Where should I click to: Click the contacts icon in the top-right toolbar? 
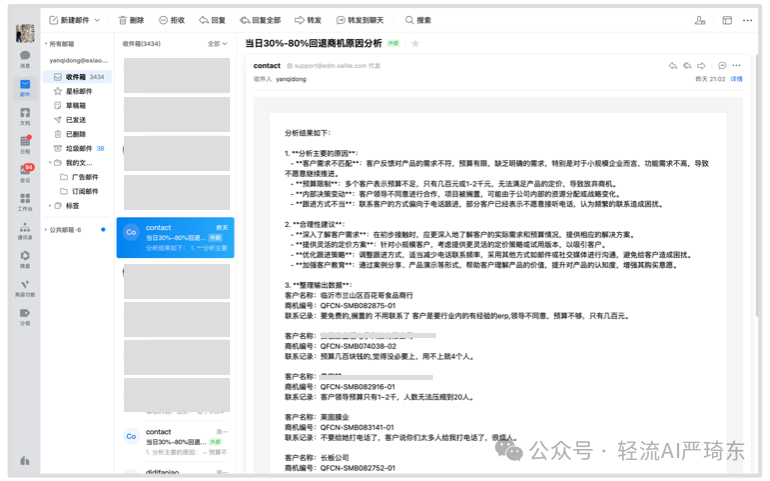coord(700,20)
